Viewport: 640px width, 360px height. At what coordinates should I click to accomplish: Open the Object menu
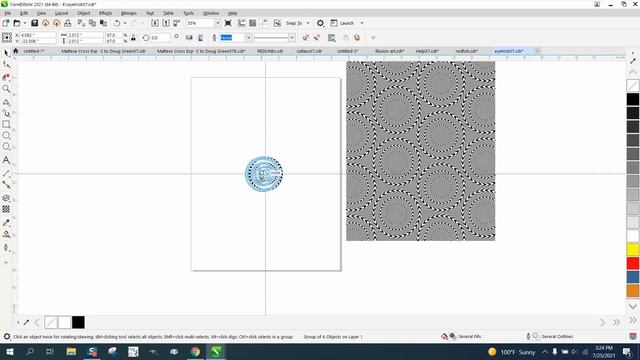83,13
